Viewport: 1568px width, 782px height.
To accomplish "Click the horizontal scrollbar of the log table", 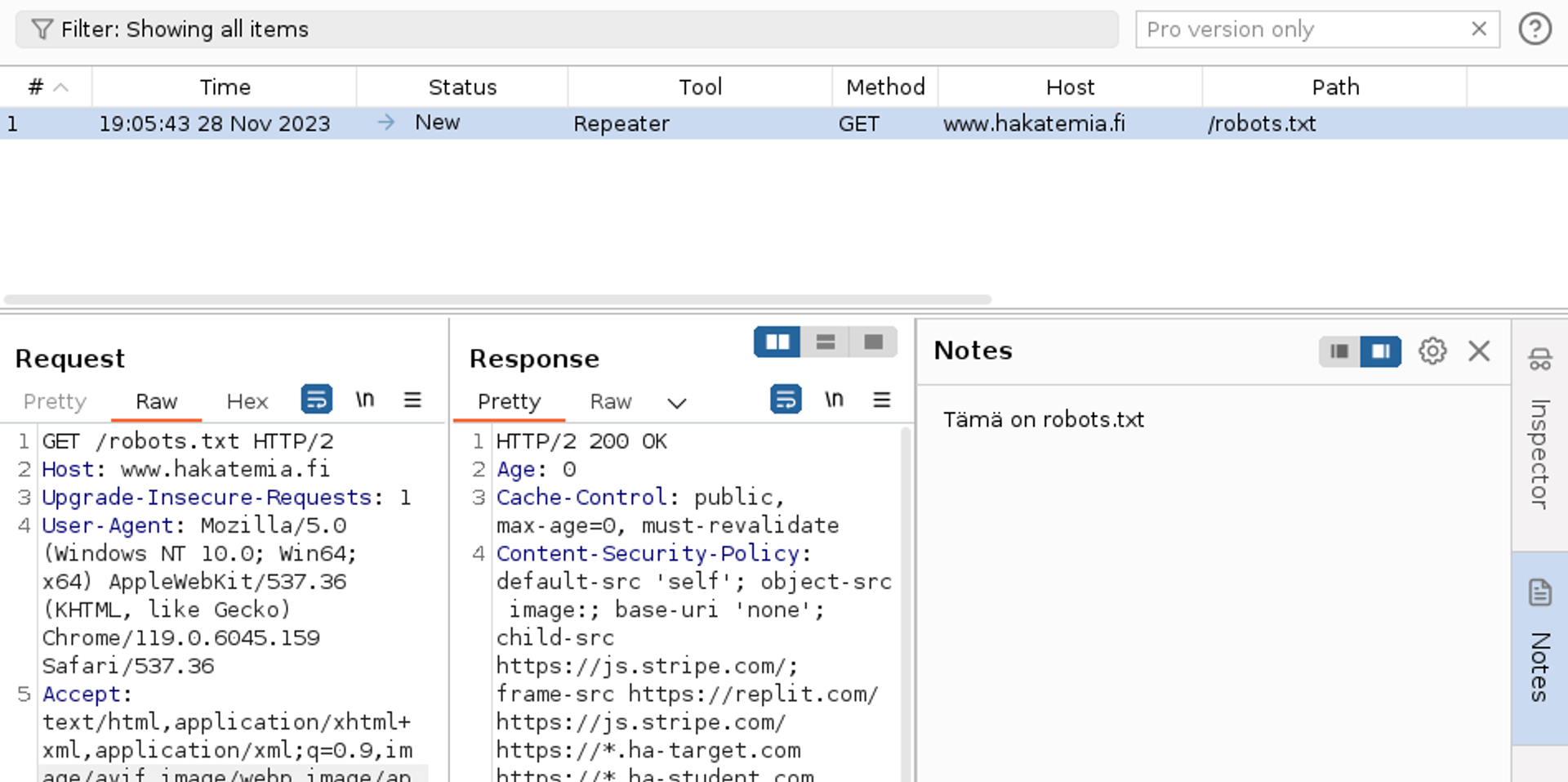I will pos(497,300).
